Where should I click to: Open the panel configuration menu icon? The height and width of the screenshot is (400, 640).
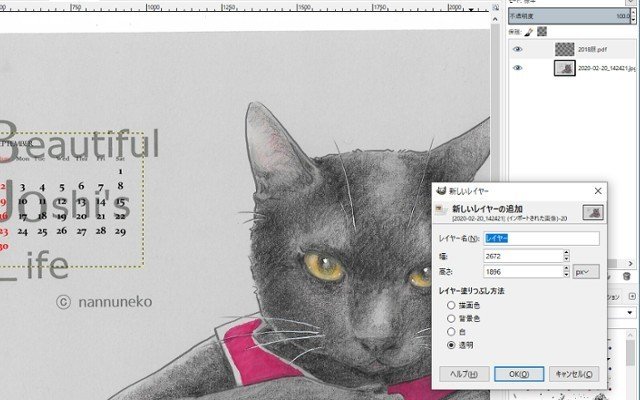coord(632,296)
